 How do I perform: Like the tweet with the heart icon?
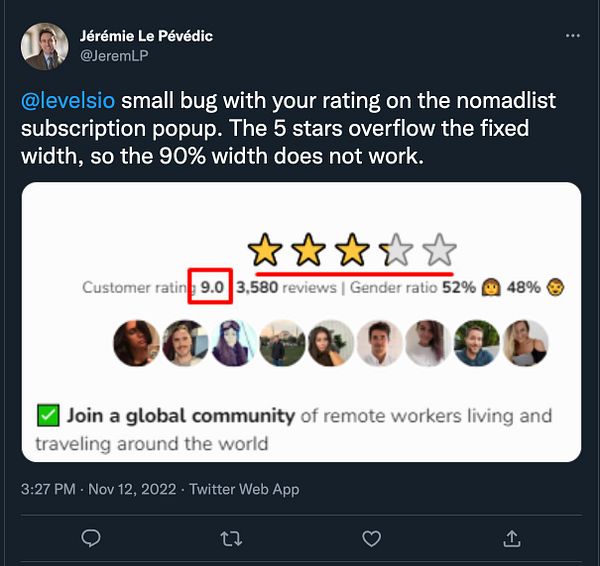371,538
